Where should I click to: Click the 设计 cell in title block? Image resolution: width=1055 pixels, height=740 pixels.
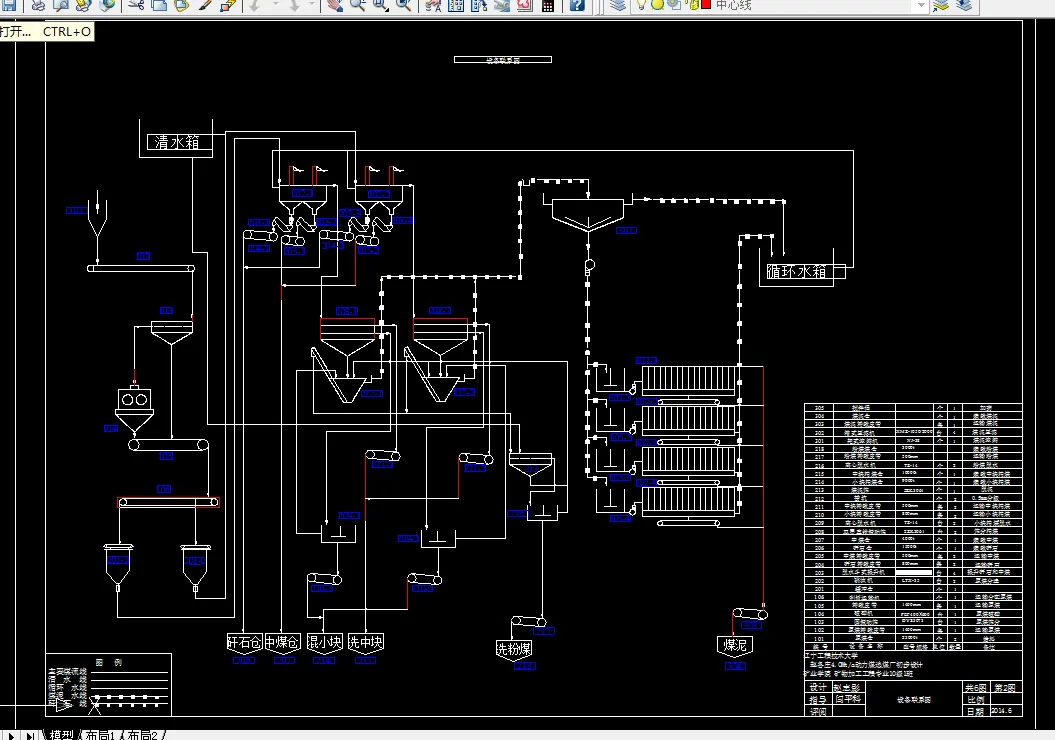tap(818, 688)
